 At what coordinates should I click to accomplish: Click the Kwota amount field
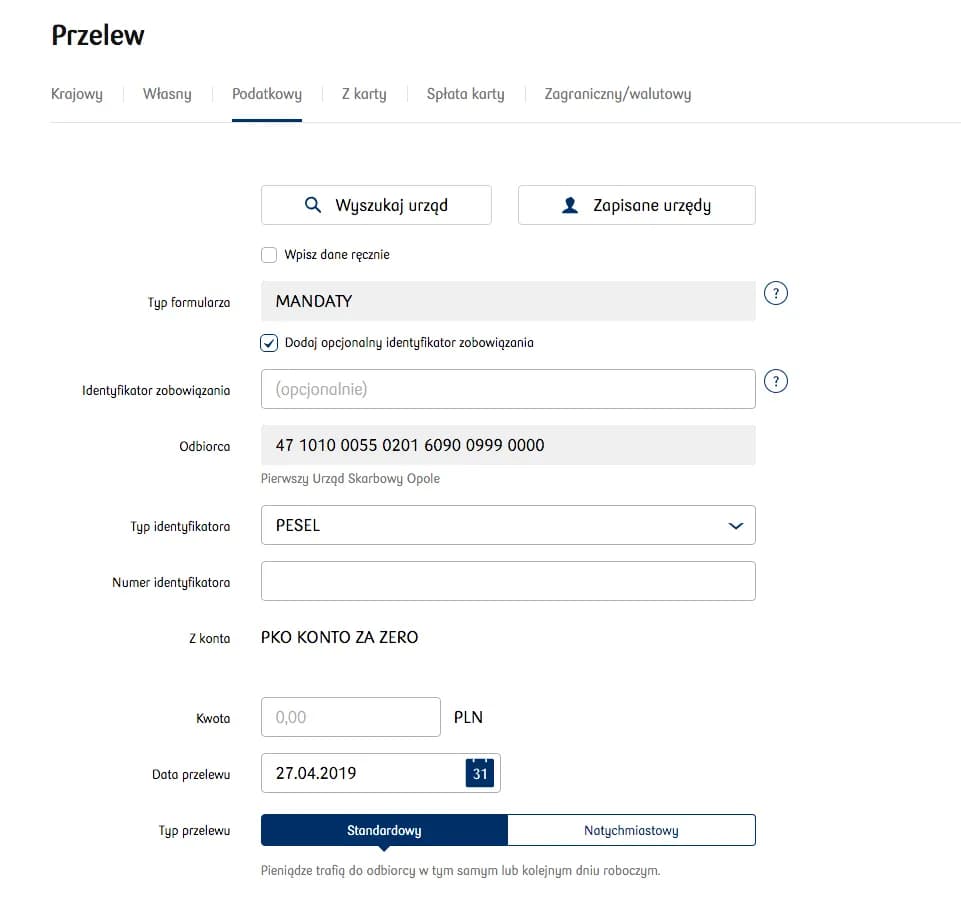[x=350, y=717]
